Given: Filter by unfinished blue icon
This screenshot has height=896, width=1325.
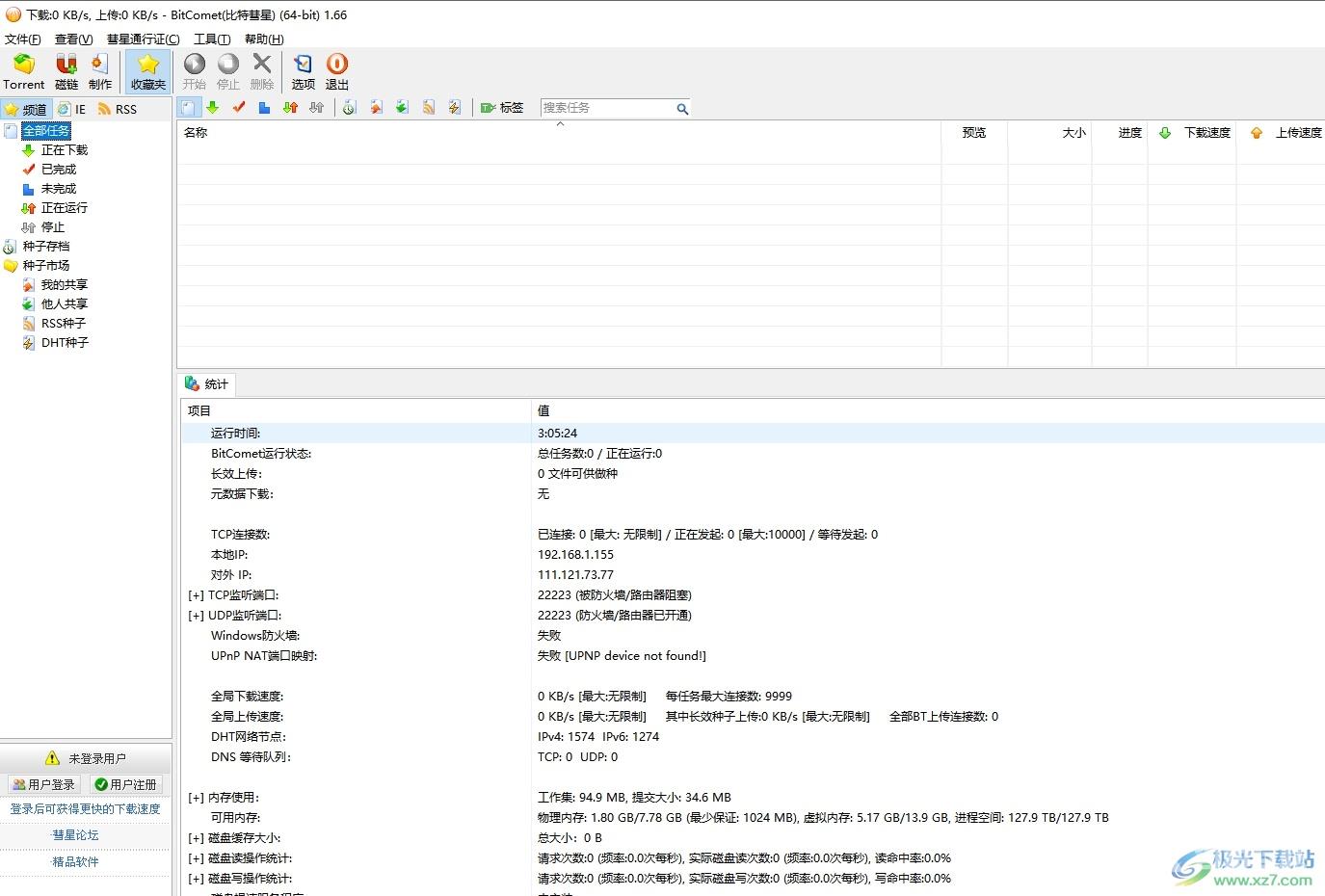Looking at the screenshot, I should pyautogui.click(x=264, y=108).
